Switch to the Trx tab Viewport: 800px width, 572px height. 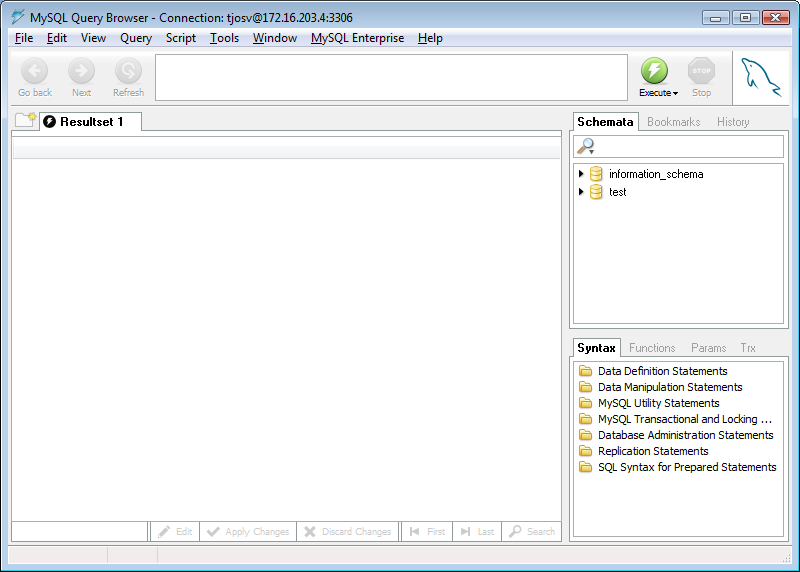748,348
